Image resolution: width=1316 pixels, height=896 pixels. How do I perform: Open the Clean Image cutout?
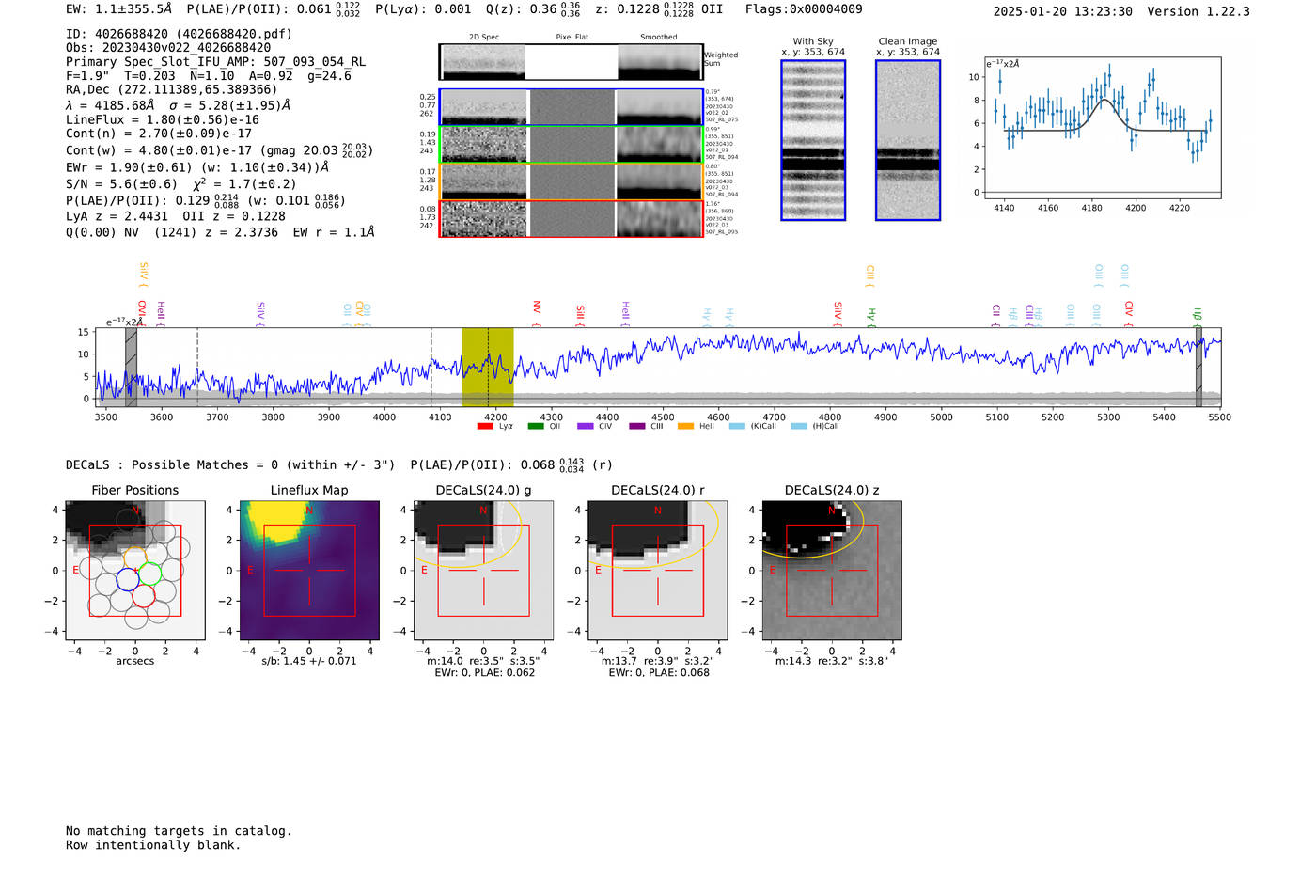pyautogui.click(x=907, y=140)
